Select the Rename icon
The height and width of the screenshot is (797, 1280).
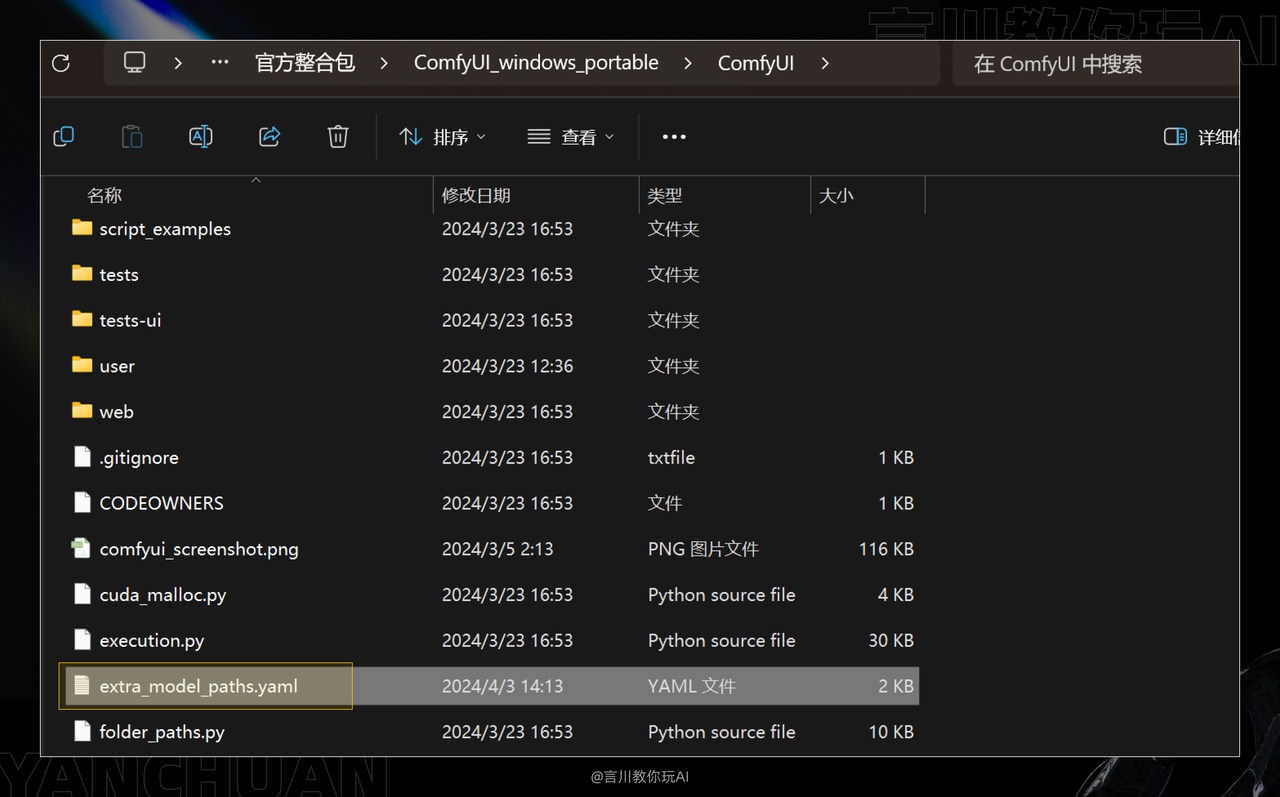click(200, 136)
